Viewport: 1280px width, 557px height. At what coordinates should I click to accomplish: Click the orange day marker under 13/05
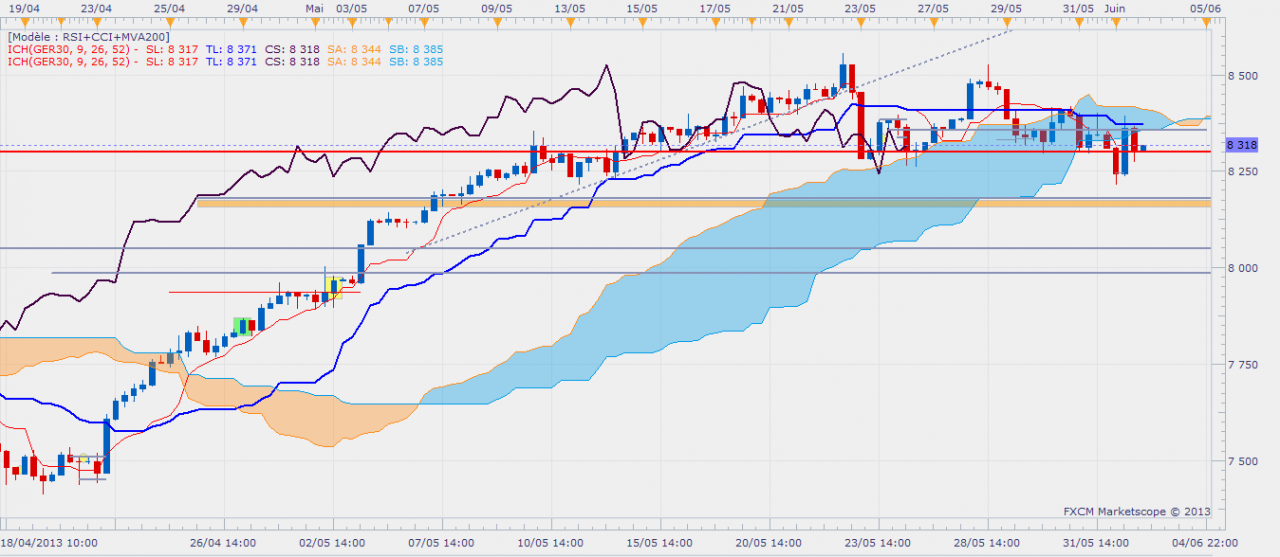point(570,21)
